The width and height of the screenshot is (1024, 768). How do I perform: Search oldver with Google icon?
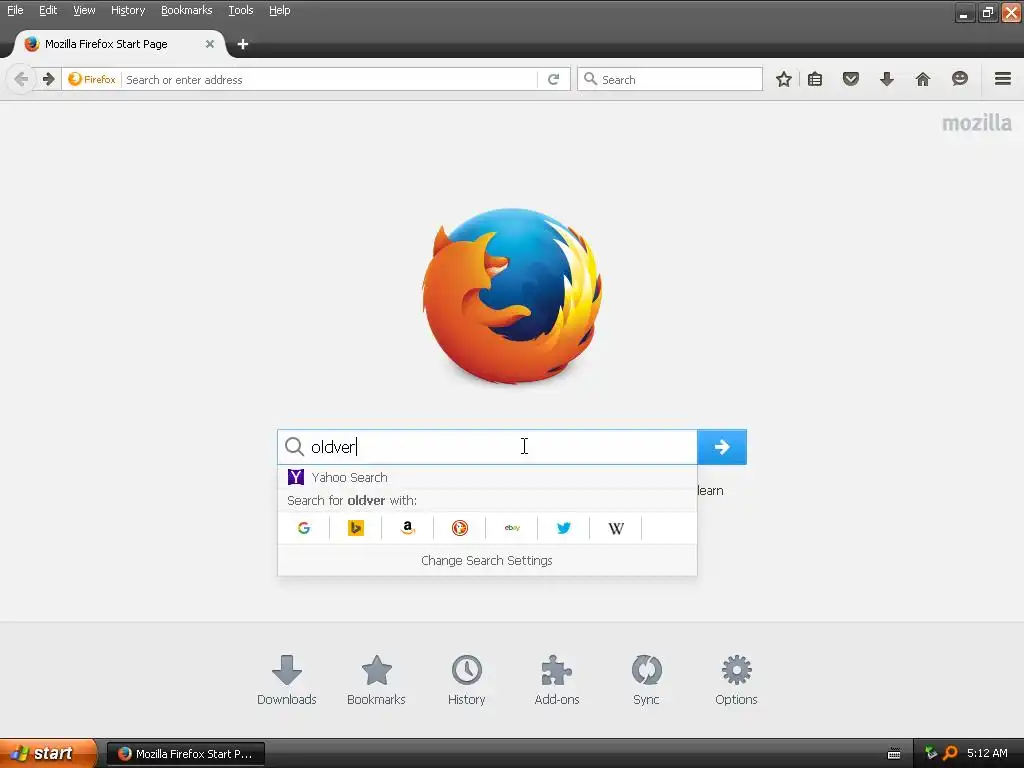[x=304, y=528]
